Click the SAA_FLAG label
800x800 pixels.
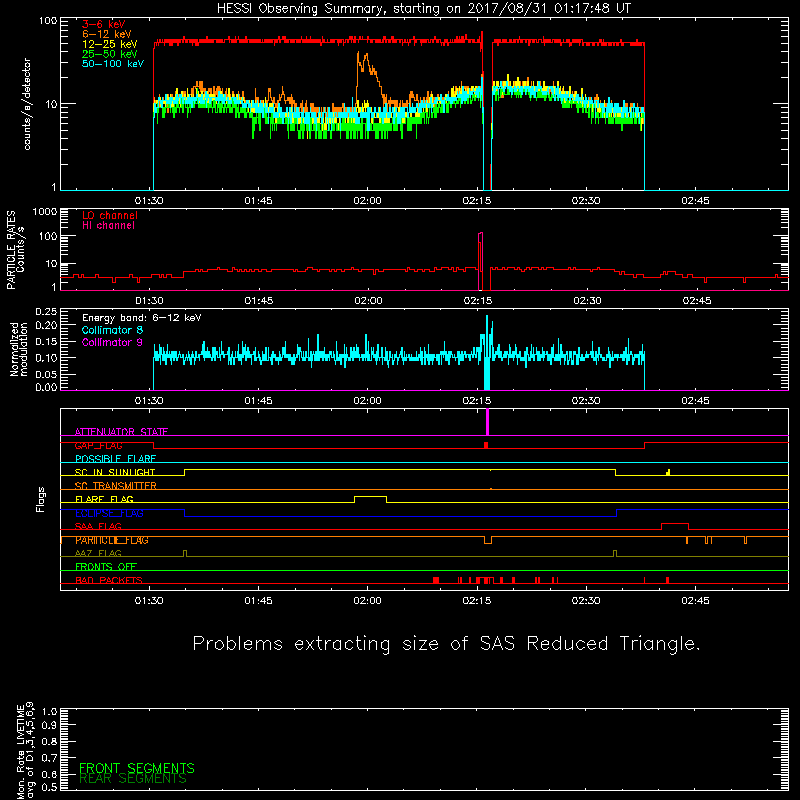(x=98, y=527)
